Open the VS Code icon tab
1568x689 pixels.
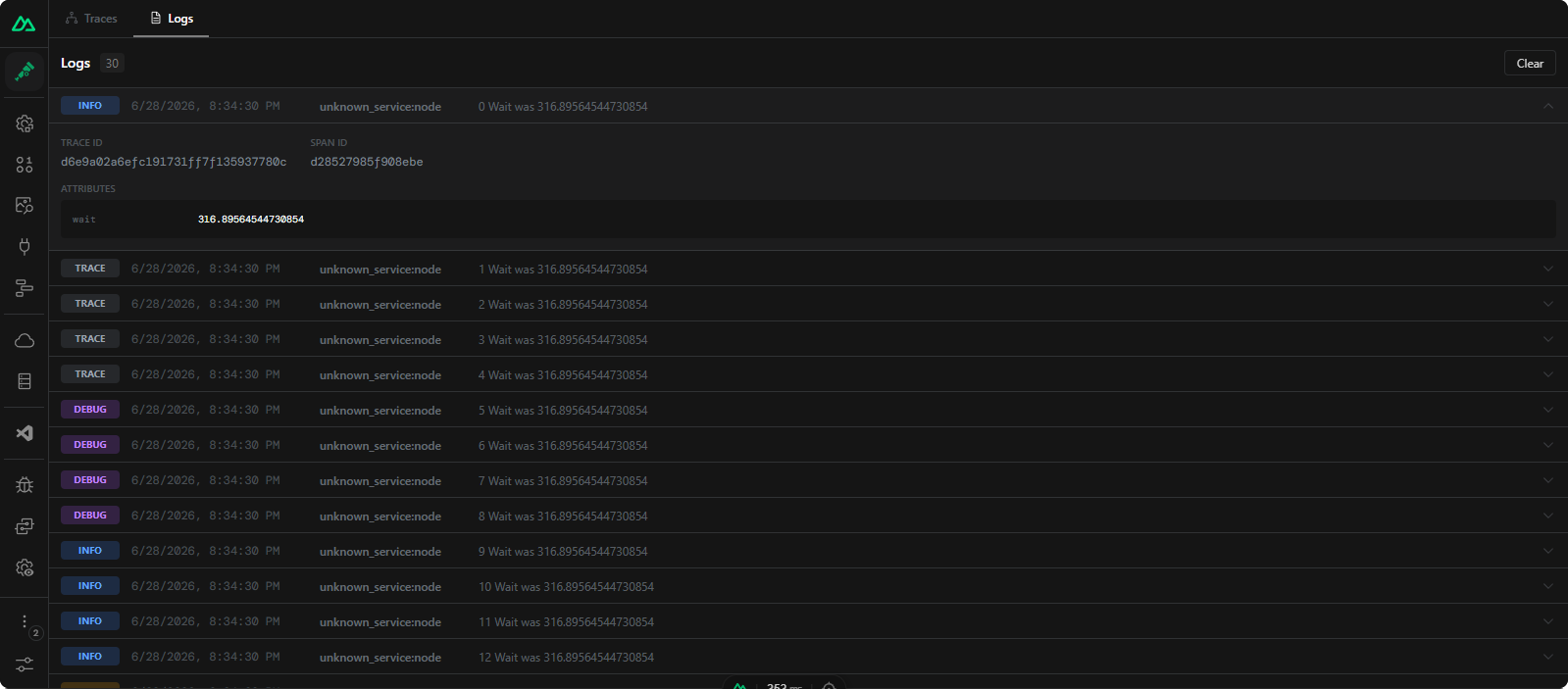[25, 432]
